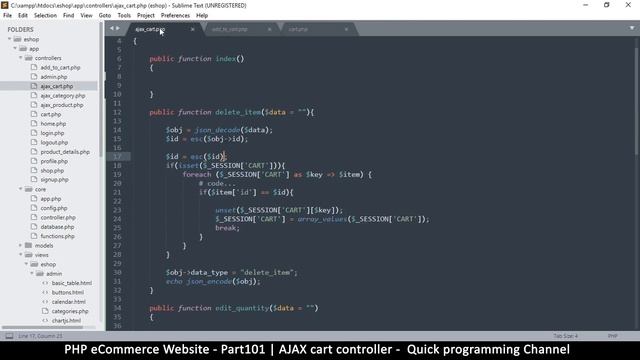Click file icon beside config.php

[34, 208]
